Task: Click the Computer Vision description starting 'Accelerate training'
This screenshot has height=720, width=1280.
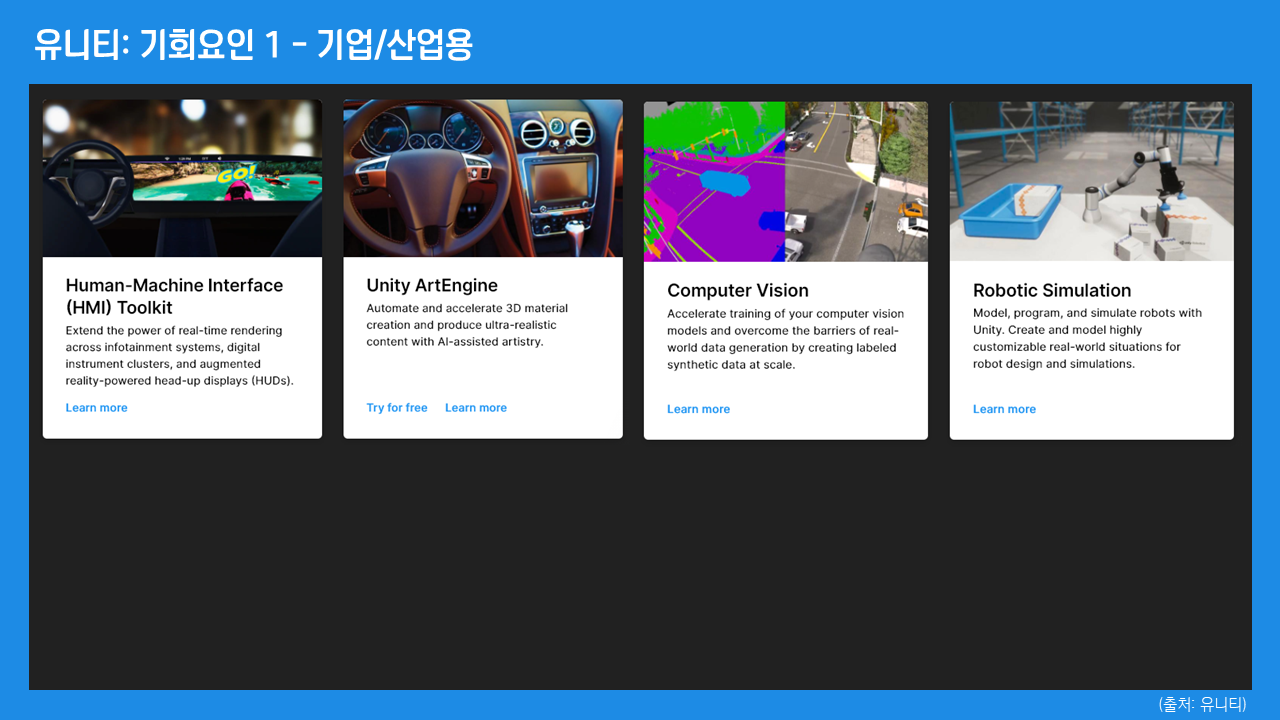Action: (x=785, y=339)
